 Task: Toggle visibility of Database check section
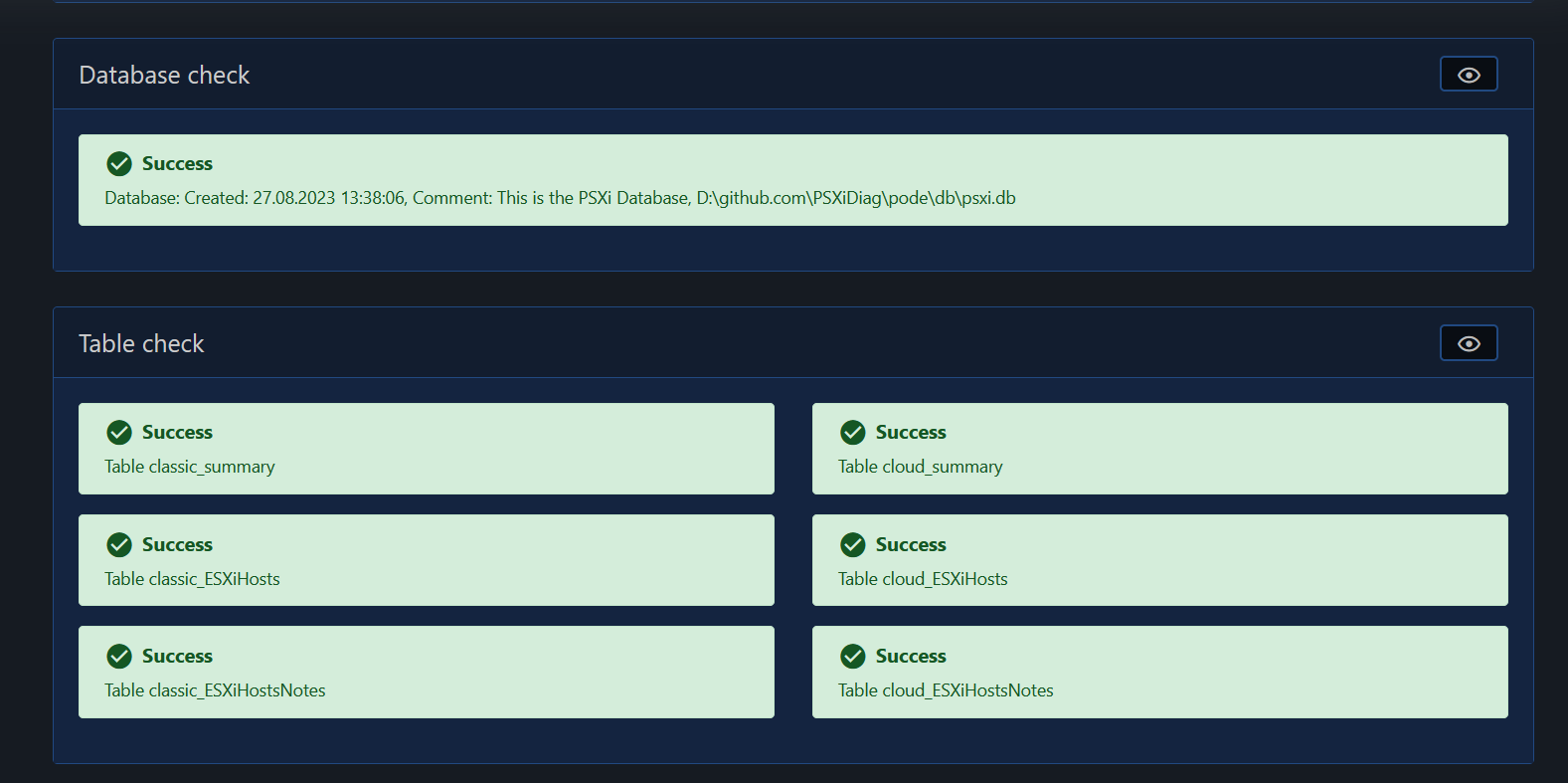[1469, 75]
